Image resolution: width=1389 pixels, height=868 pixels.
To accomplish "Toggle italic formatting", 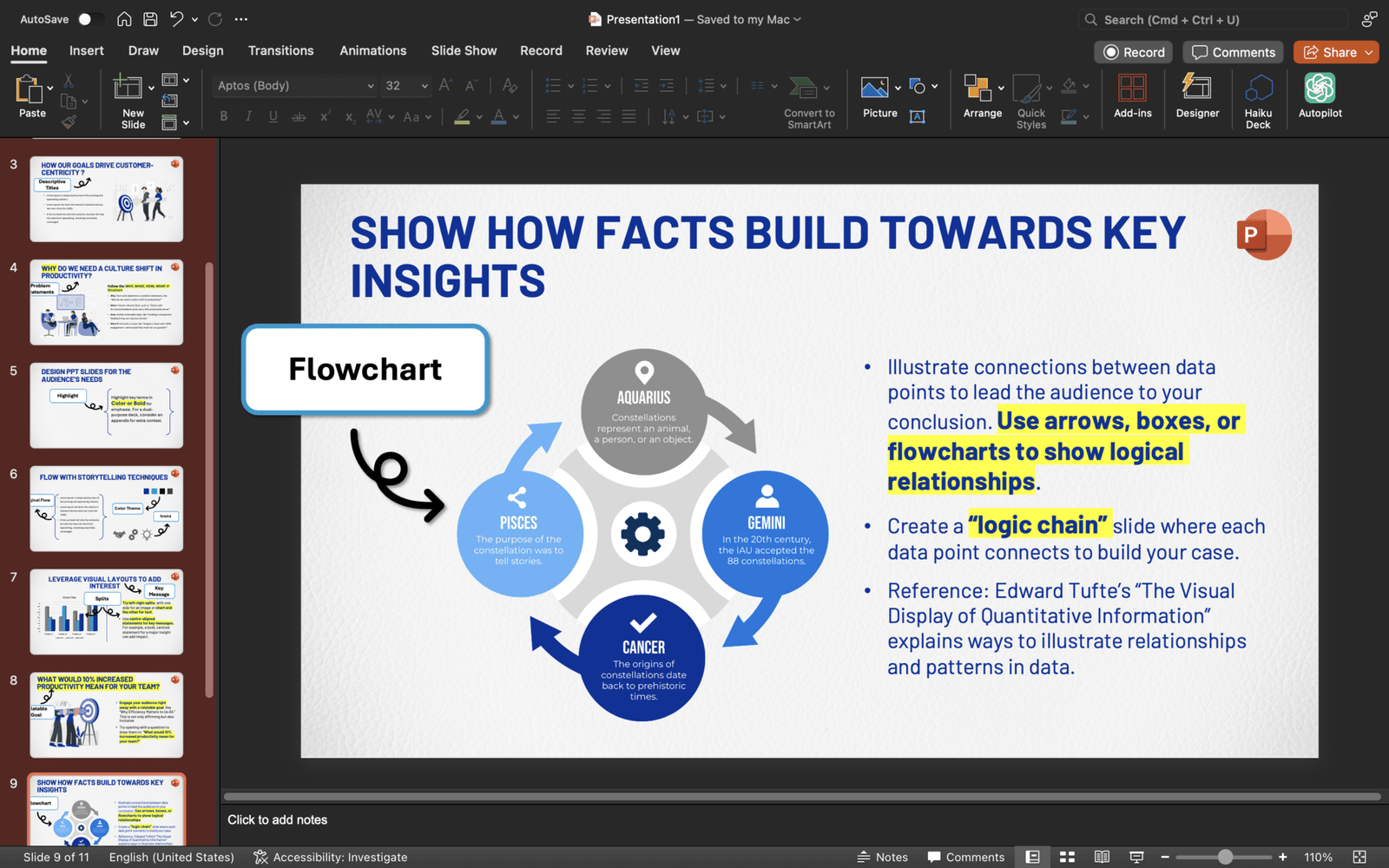I will (x=248, y=115).
